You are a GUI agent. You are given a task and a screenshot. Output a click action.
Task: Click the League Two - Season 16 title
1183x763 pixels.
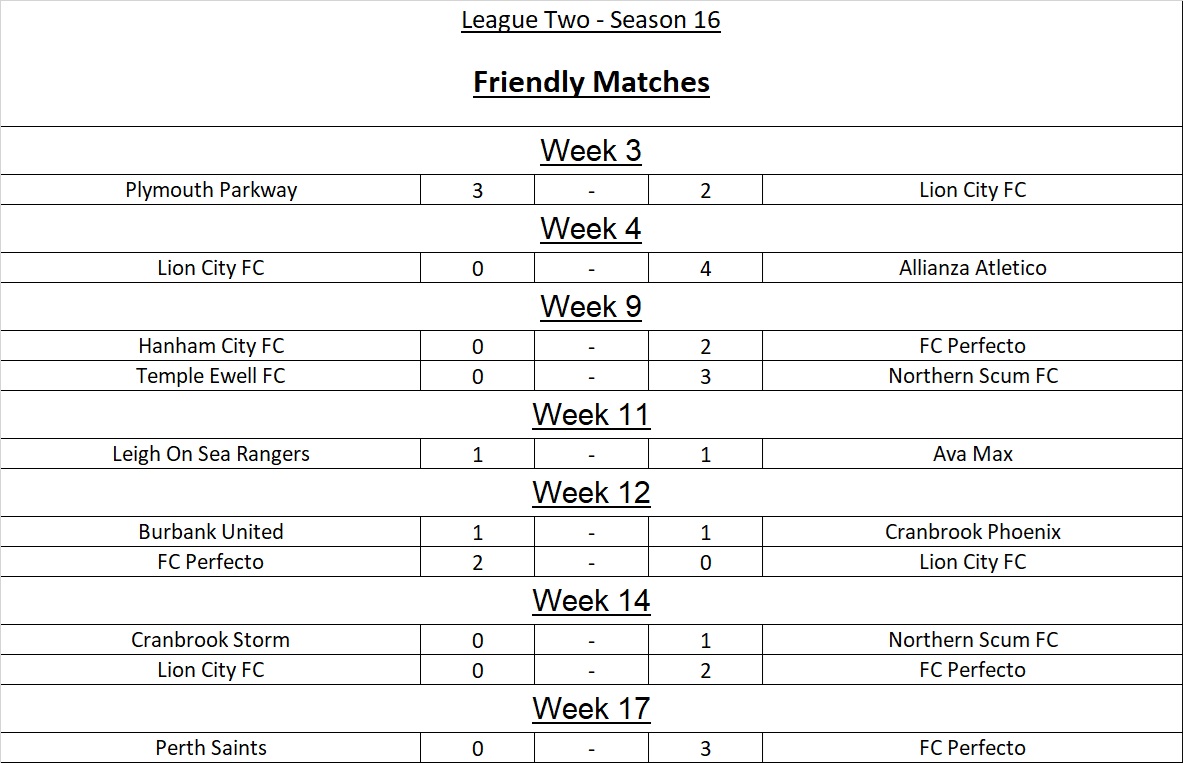590,21
